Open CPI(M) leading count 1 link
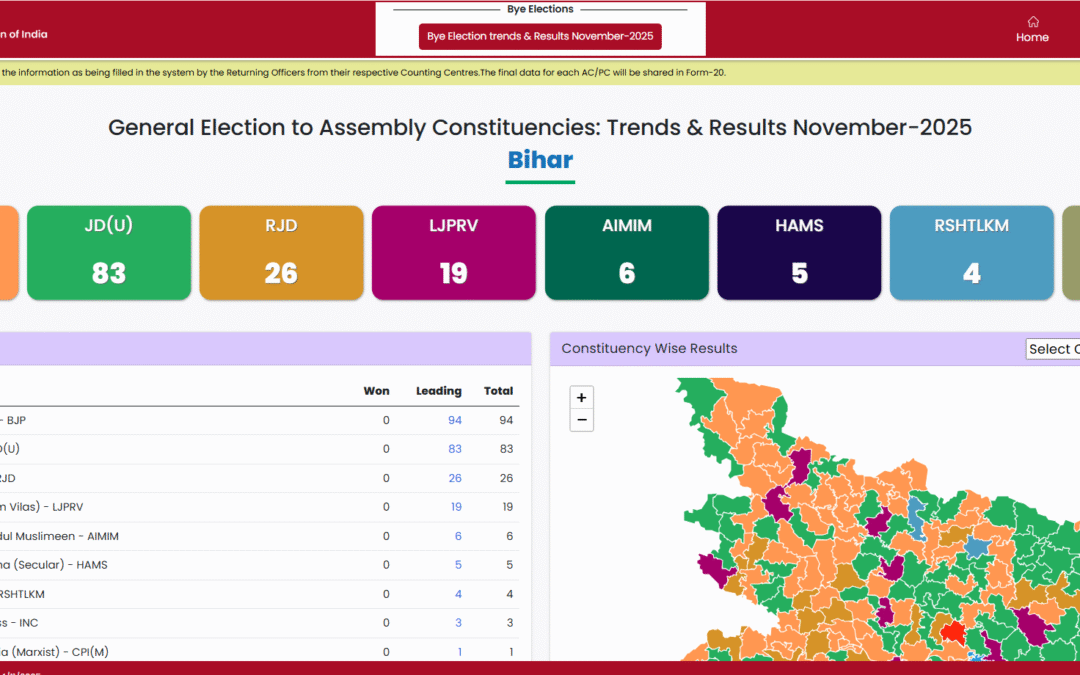 tap(459, 652)
